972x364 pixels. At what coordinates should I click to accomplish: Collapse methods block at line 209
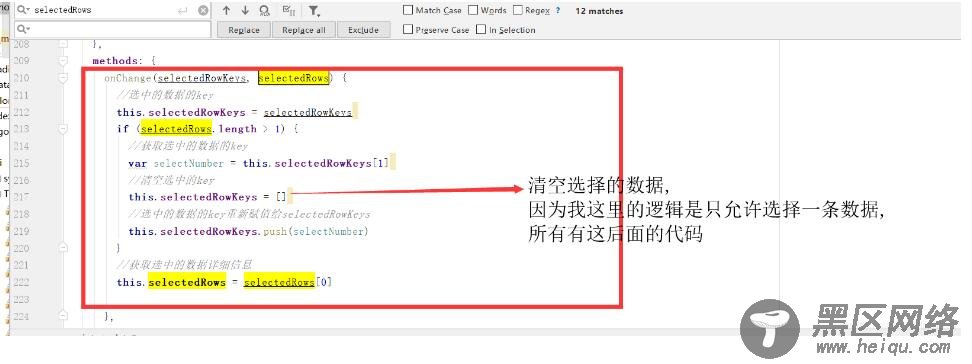[63, 61]
